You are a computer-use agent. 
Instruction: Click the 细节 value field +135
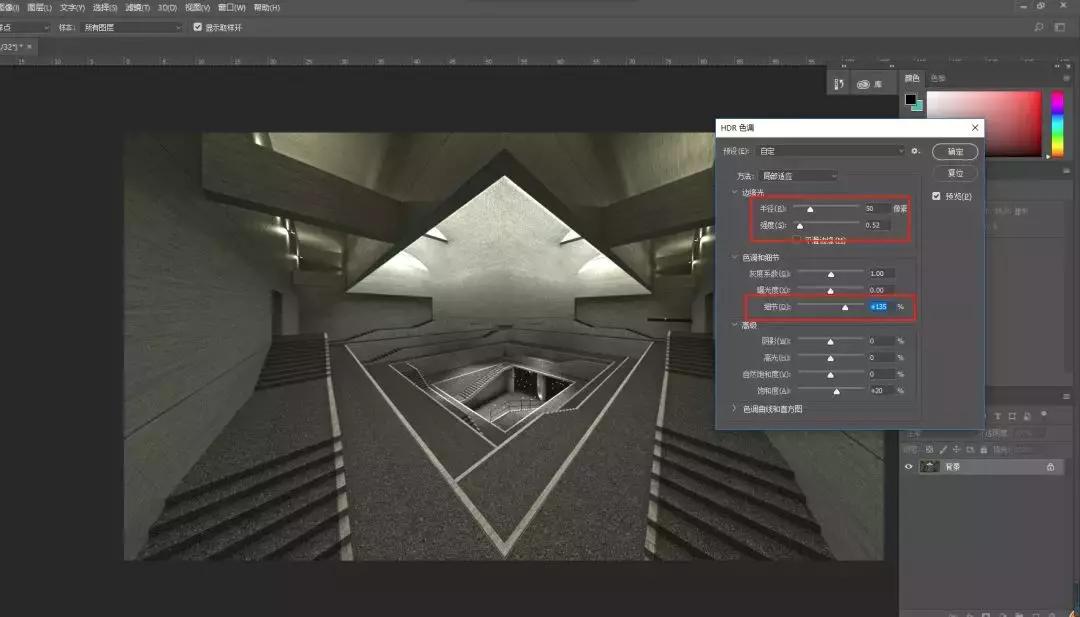(881, 307)
